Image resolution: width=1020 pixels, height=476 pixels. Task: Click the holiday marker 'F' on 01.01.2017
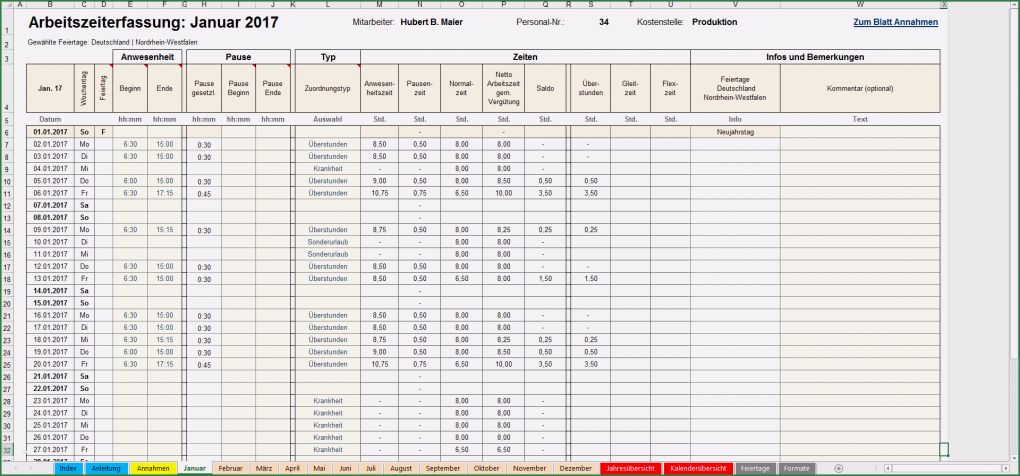click(x=103, y=132)
